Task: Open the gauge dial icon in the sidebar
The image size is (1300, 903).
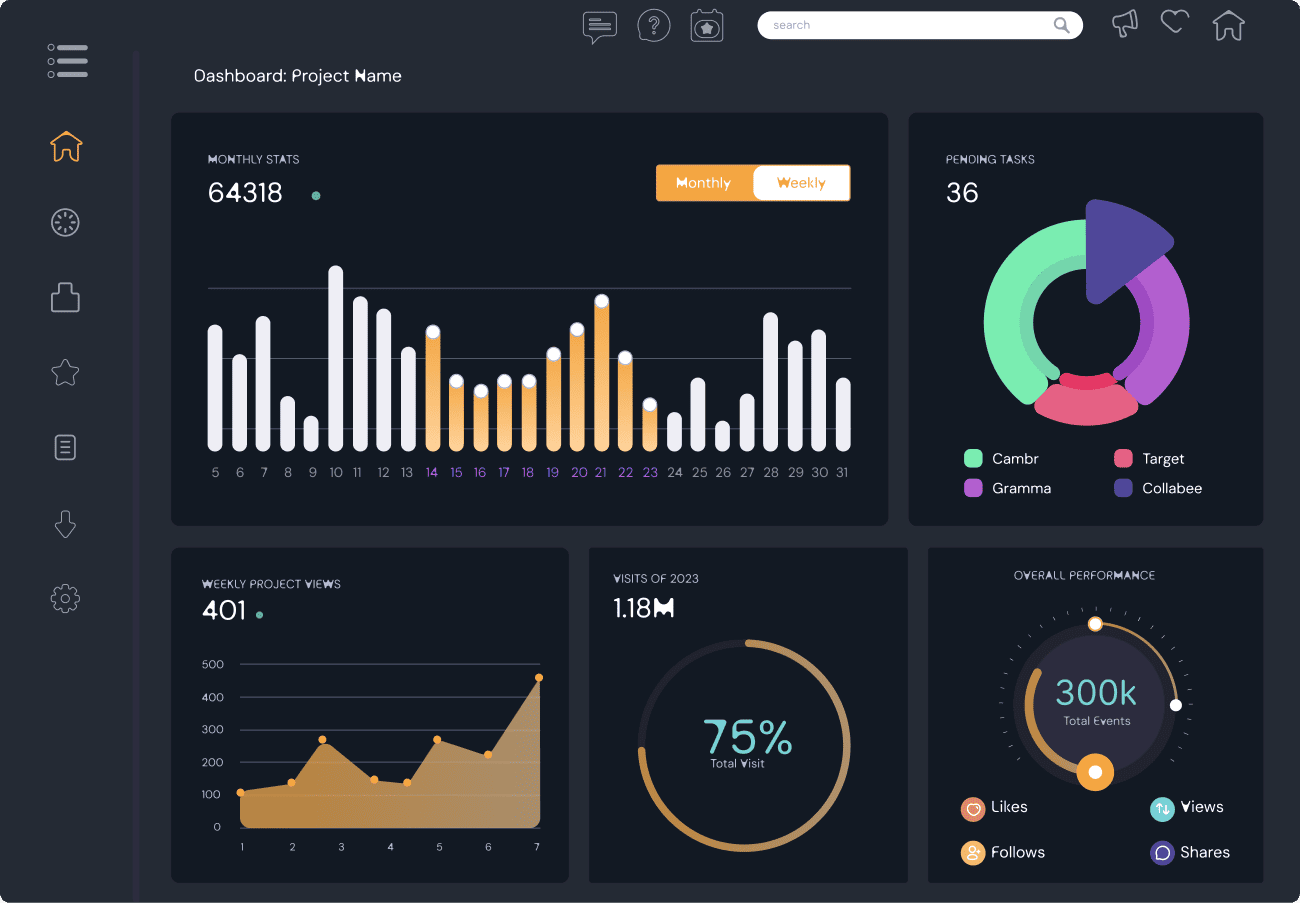Action: (x=65, y=223)
